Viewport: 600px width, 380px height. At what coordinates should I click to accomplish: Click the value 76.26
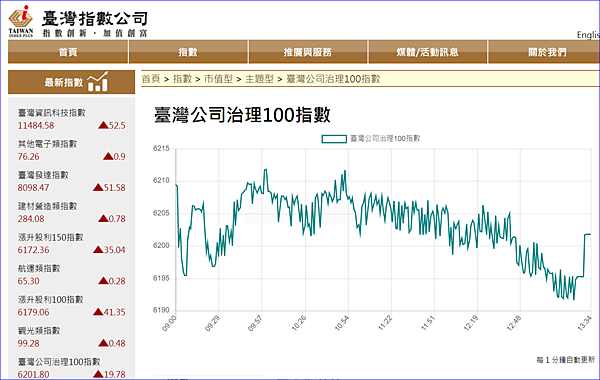(29, 157)
